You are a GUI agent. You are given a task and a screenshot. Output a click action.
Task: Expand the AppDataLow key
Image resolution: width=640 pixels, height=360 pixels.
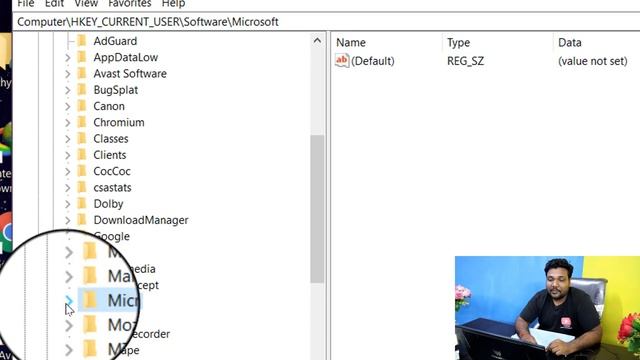68,58
